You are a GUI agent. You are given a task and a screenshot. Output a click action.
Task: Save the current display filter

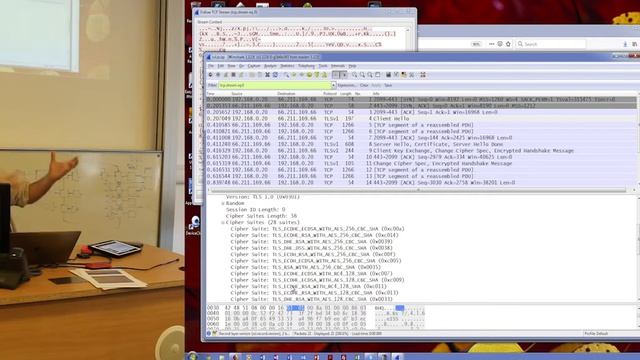[x=388, y=85]
